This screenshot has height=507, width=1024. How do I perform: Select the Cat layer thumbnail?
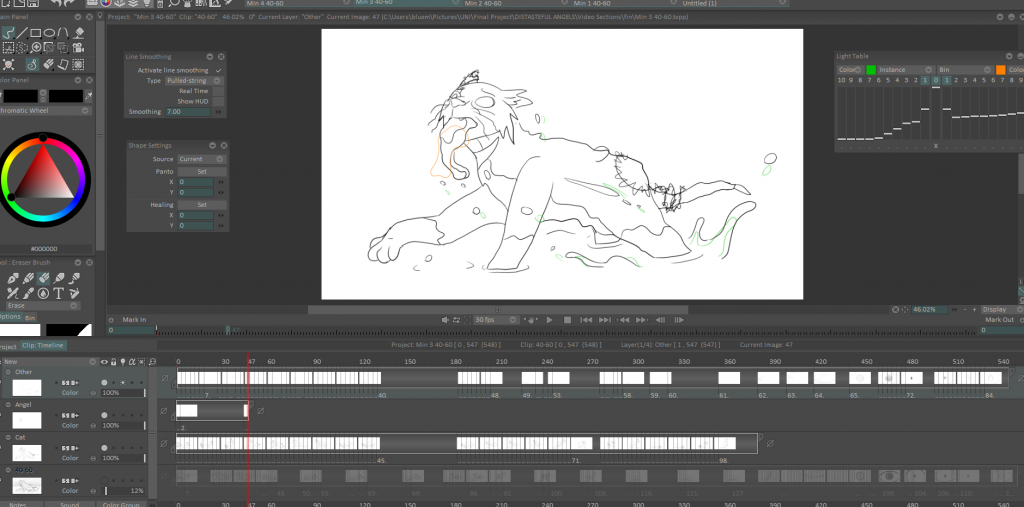click(27, 453)
